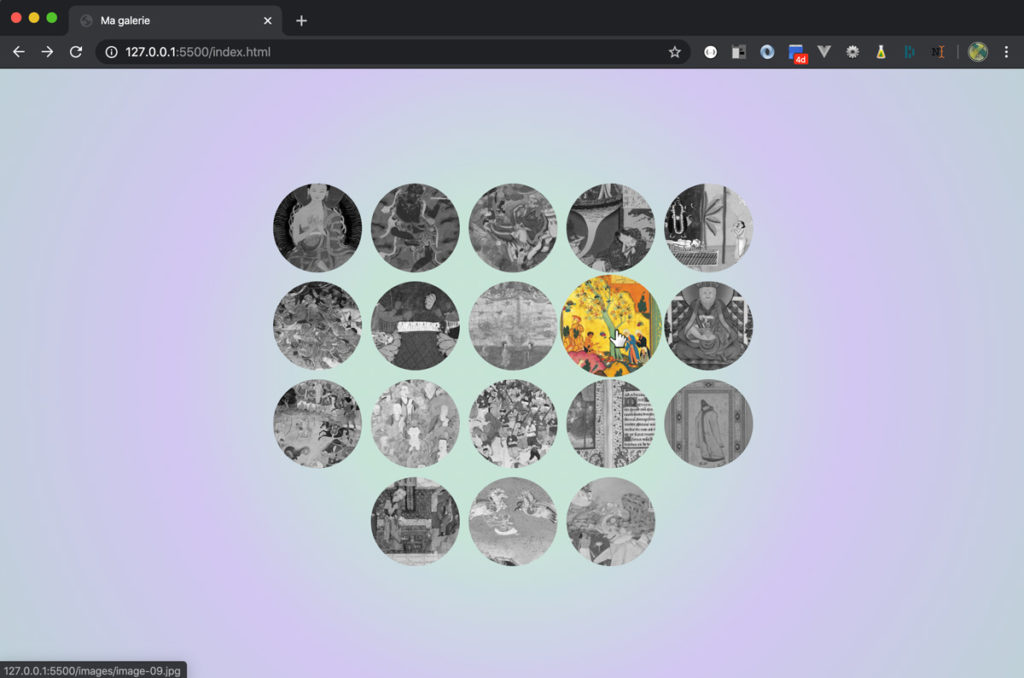Open the seated Buddha thumbnail, first row
The image size is (1024, 678).
click(317, 227)
